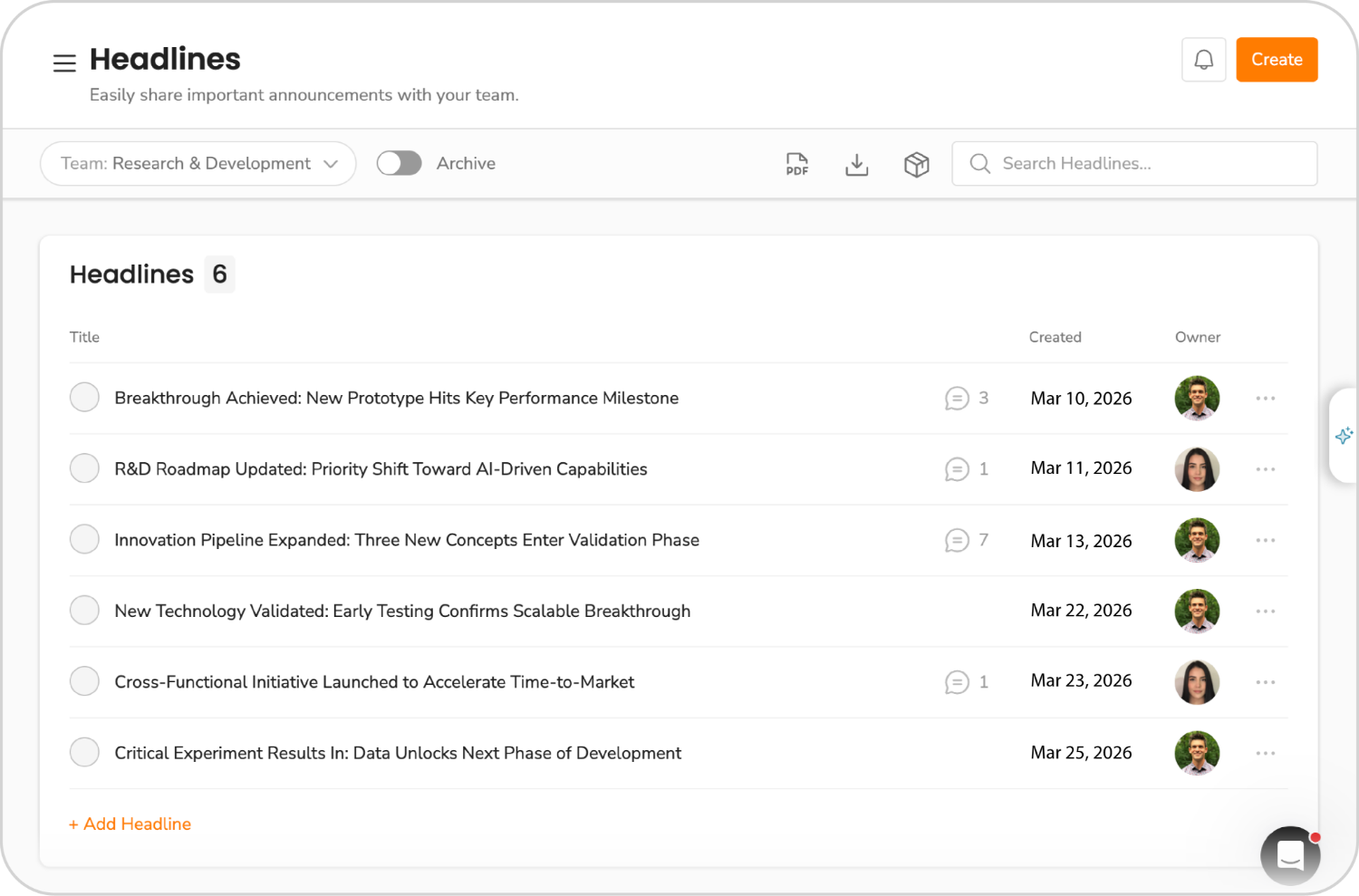
Task: View the 7 comments on Innovation Pipeline Expanded
Action: (x=958, y=540)
